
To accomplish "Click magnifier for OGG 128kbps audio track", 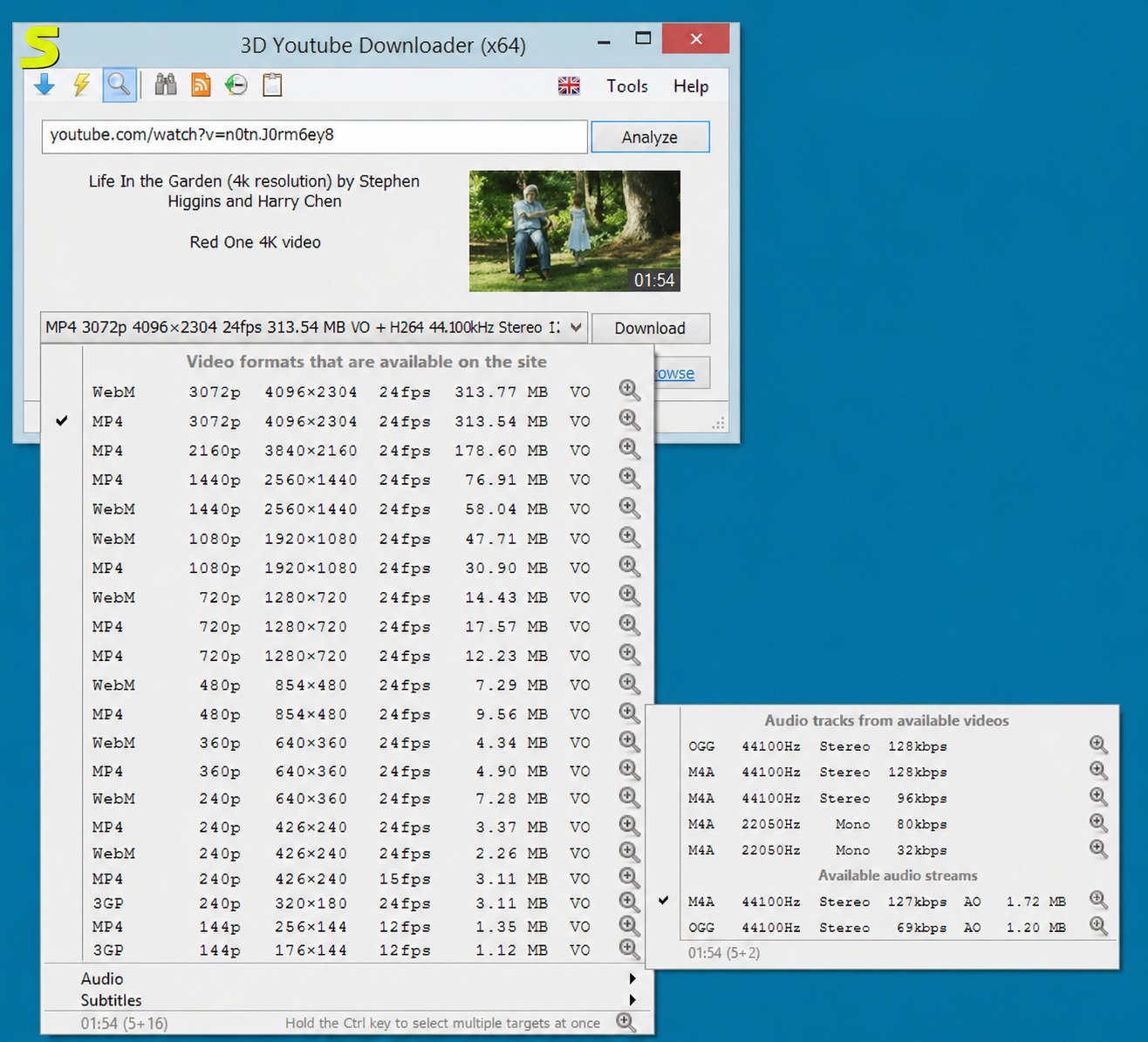I will click(1098, 746).
